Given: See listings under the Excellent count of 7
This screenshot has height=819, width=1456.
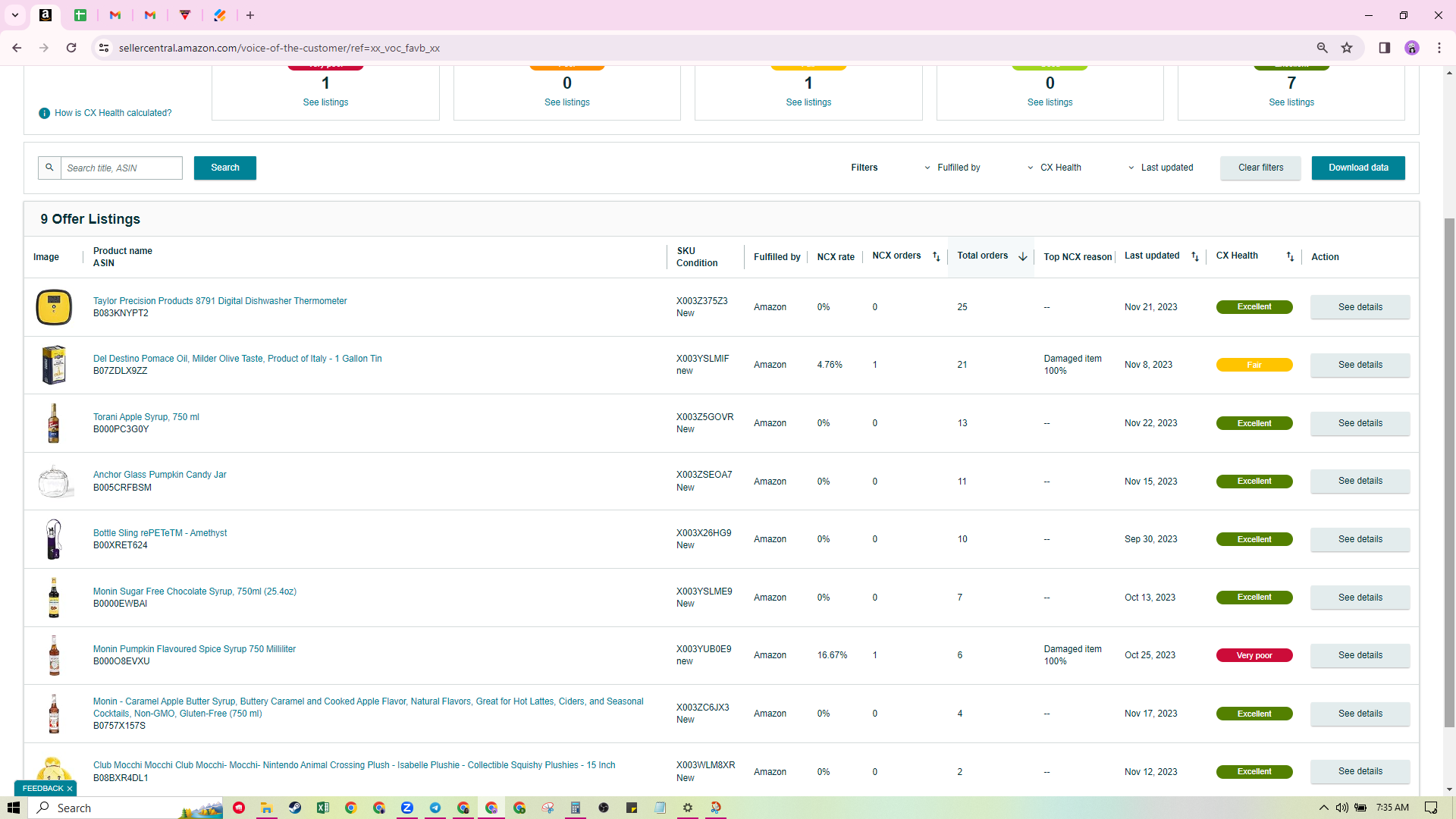Looking at the screenshot, I should coord(1291,102).
